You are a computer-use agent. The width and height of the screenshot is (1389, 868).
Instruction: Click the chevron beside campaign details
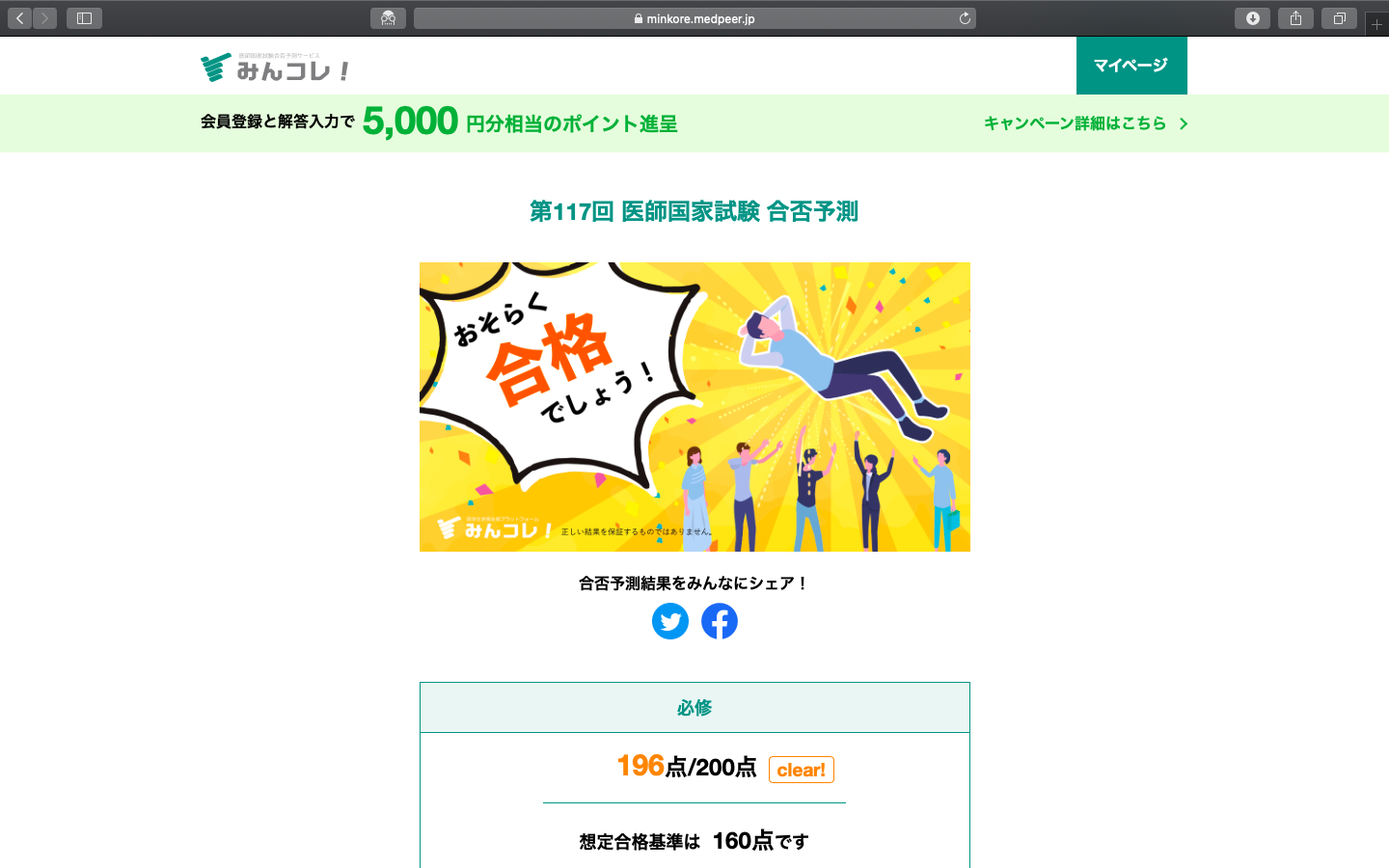pyautogui.click(x=1184, y=123)
